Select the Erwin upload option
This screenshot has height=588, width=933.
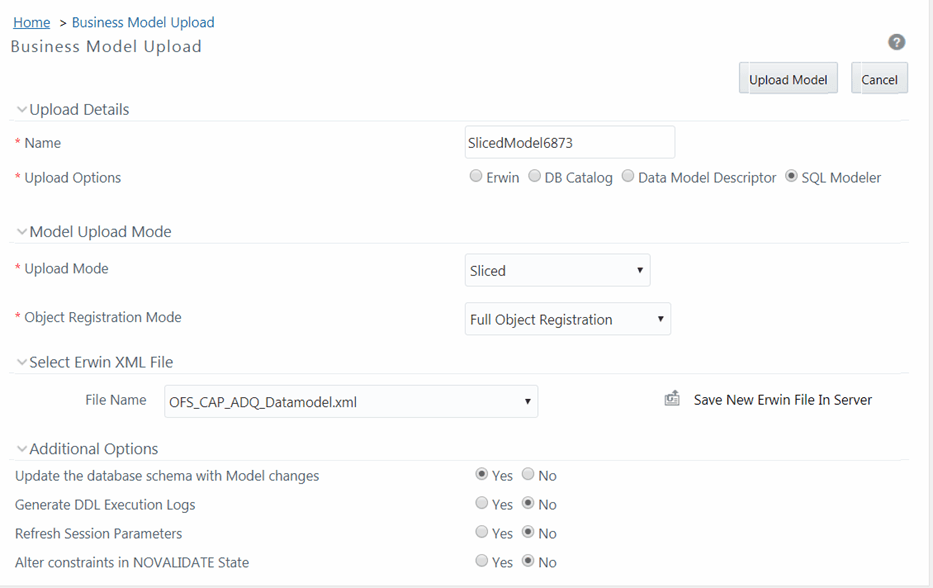(476, 175)
